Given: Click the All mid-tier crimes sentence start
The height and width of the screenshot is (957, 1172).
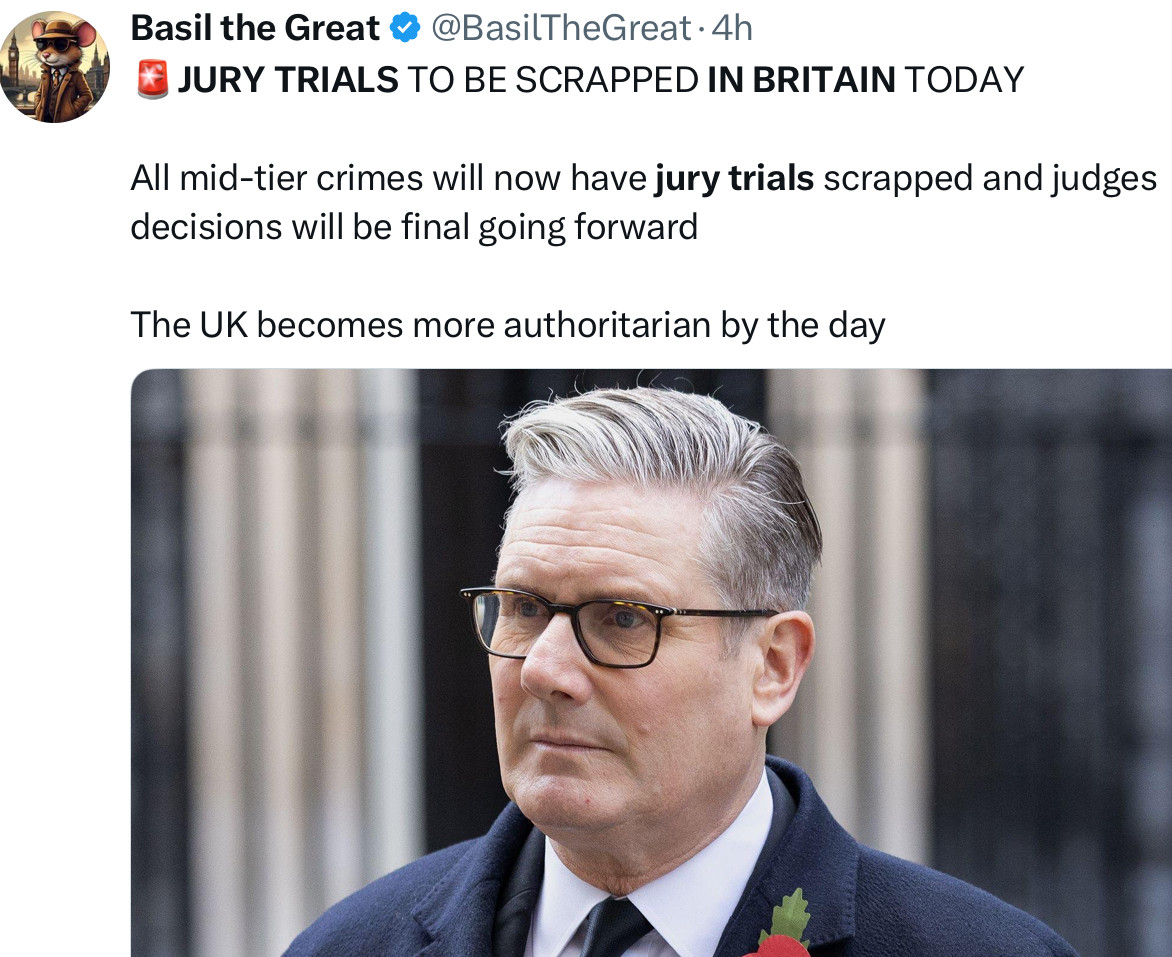Looking at the screenshot, I should pyautogui.click(x=277, y=179).
